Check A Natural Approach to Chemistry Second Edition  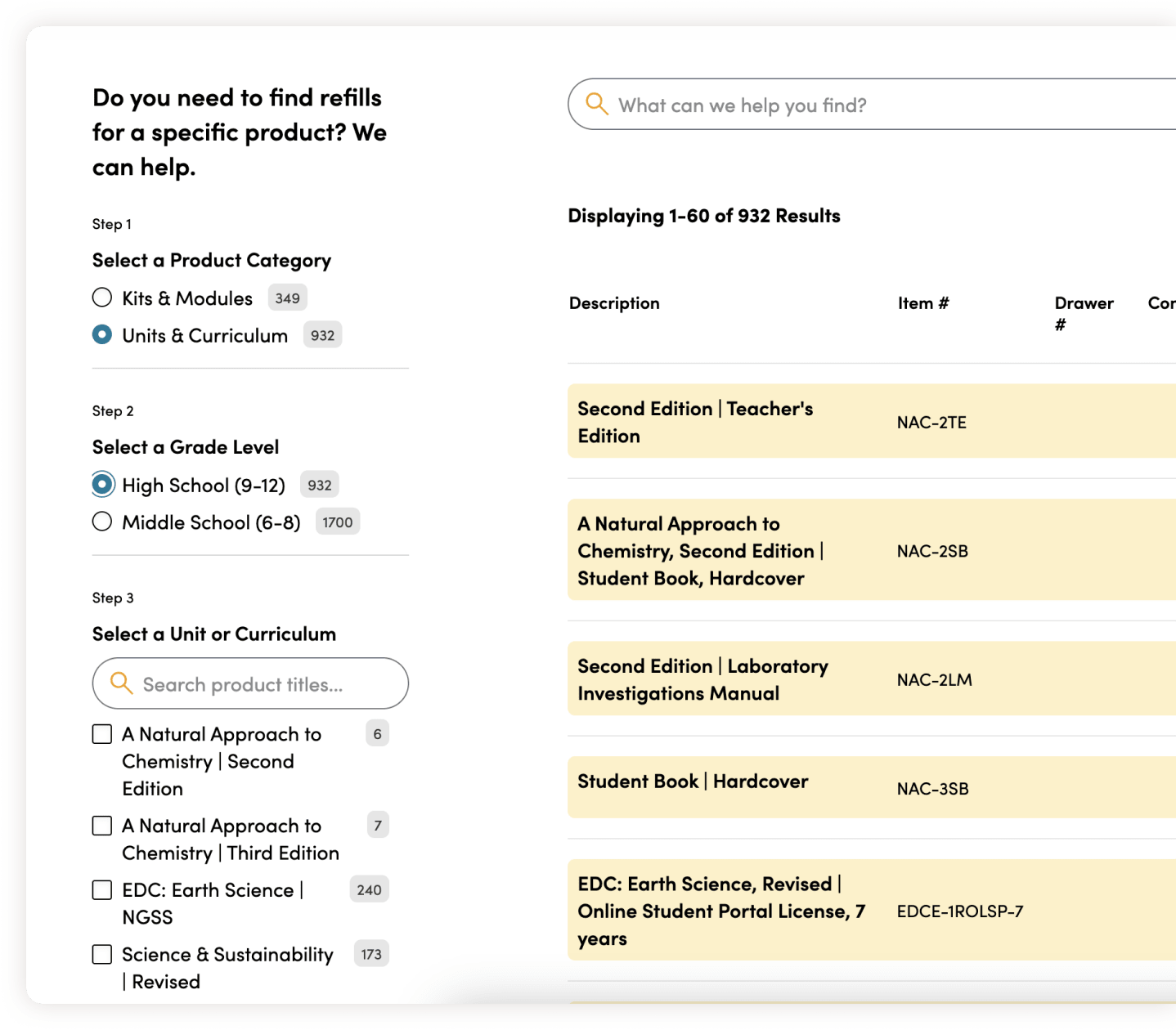tap(102, 734)
